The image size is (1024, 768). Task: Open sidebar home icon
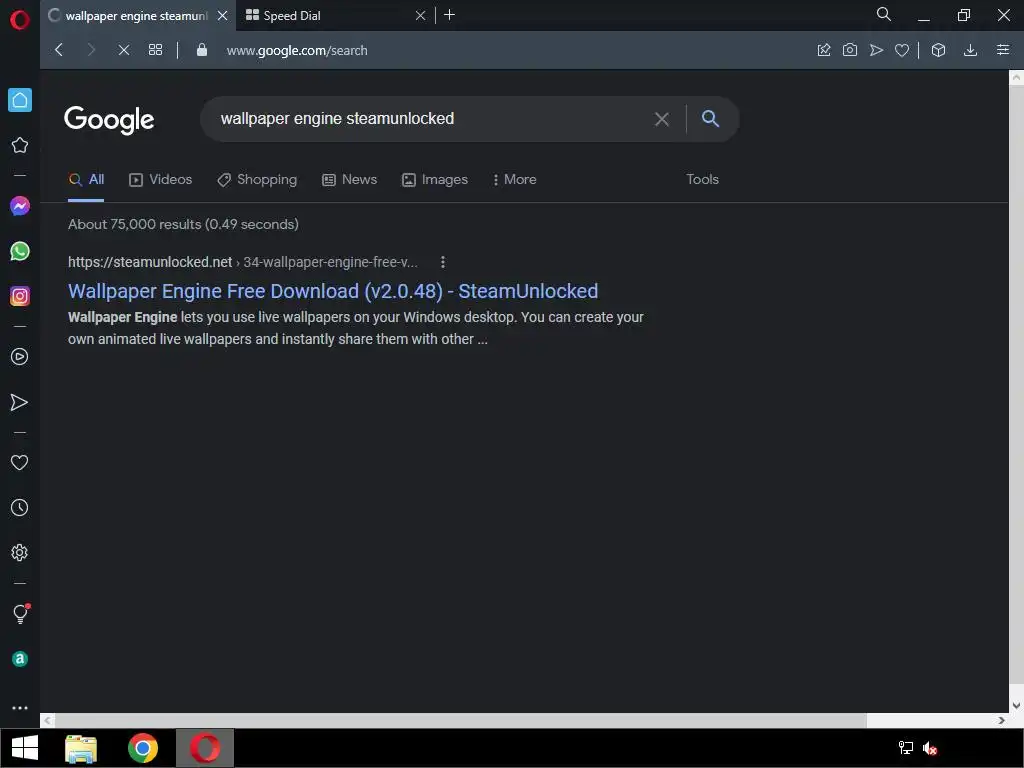(x=20, y=100)
